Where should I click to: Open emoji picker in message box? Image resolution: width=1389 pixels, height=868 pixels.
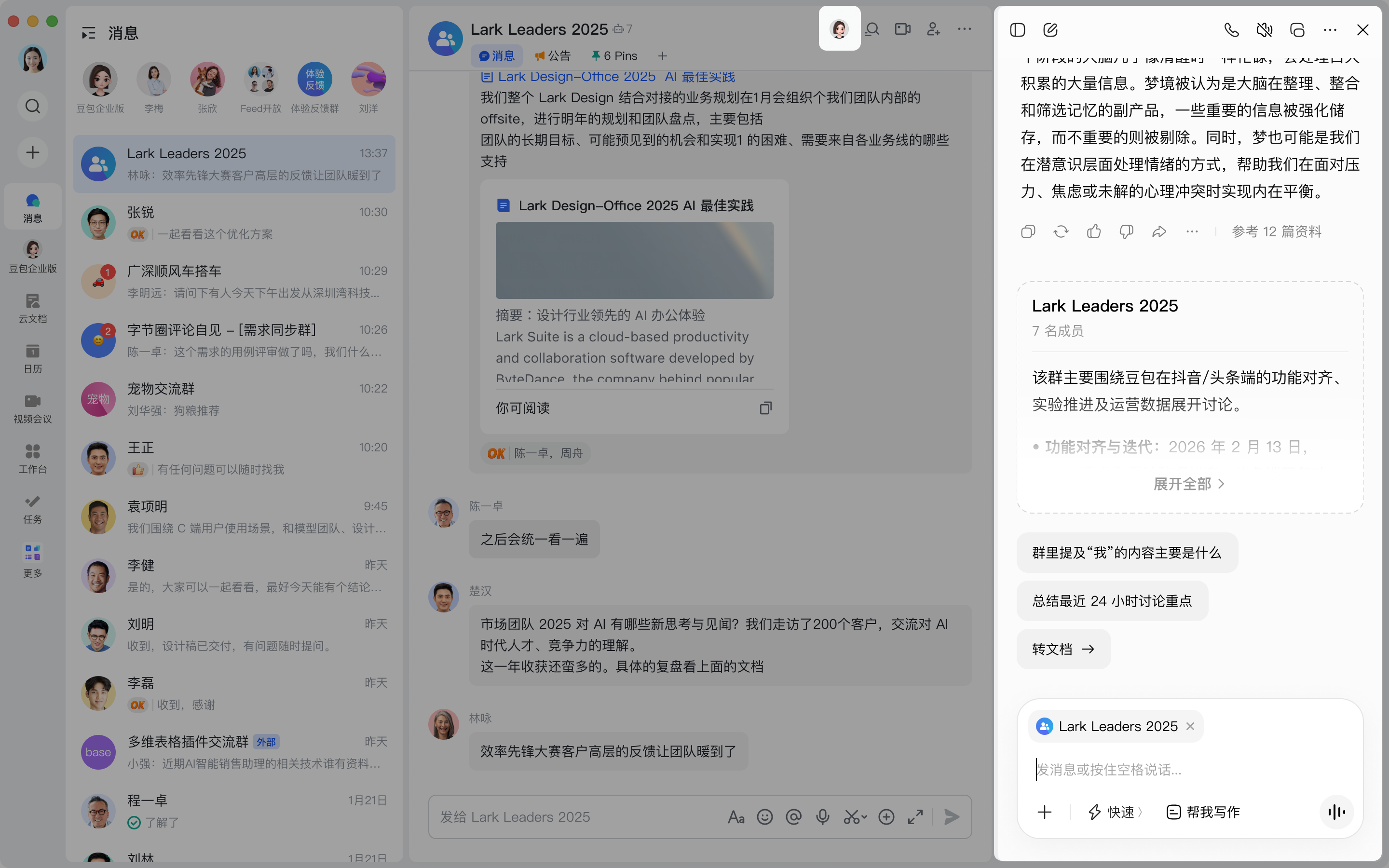click(764, 817)
